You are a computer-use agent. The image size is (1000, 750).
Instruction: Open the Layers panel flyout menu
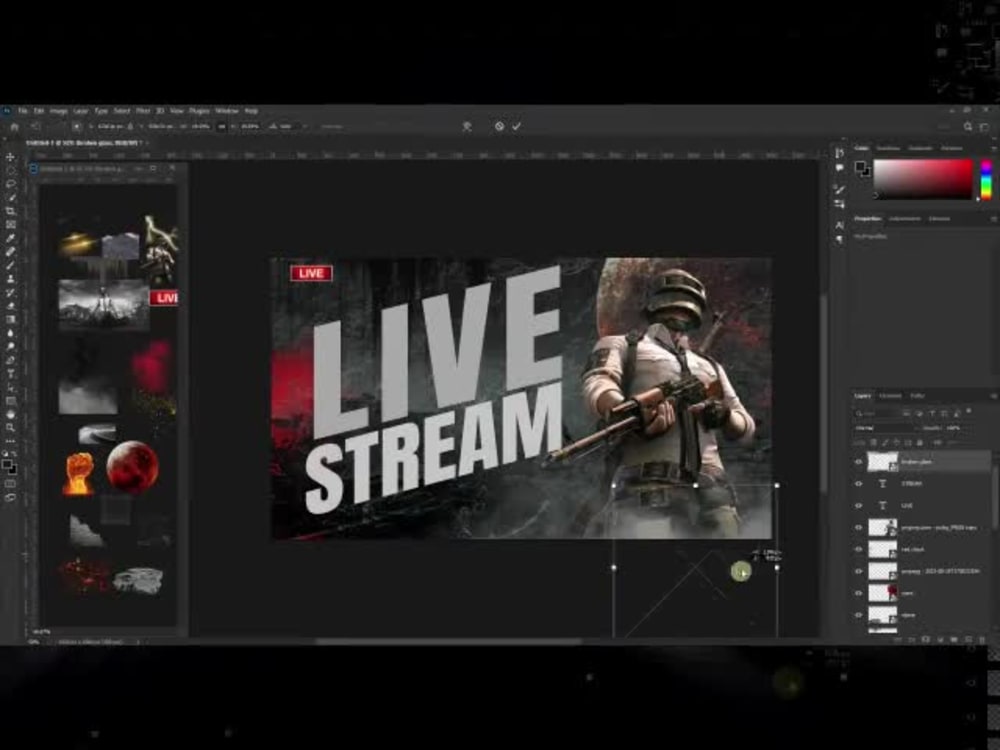[993, 396]
